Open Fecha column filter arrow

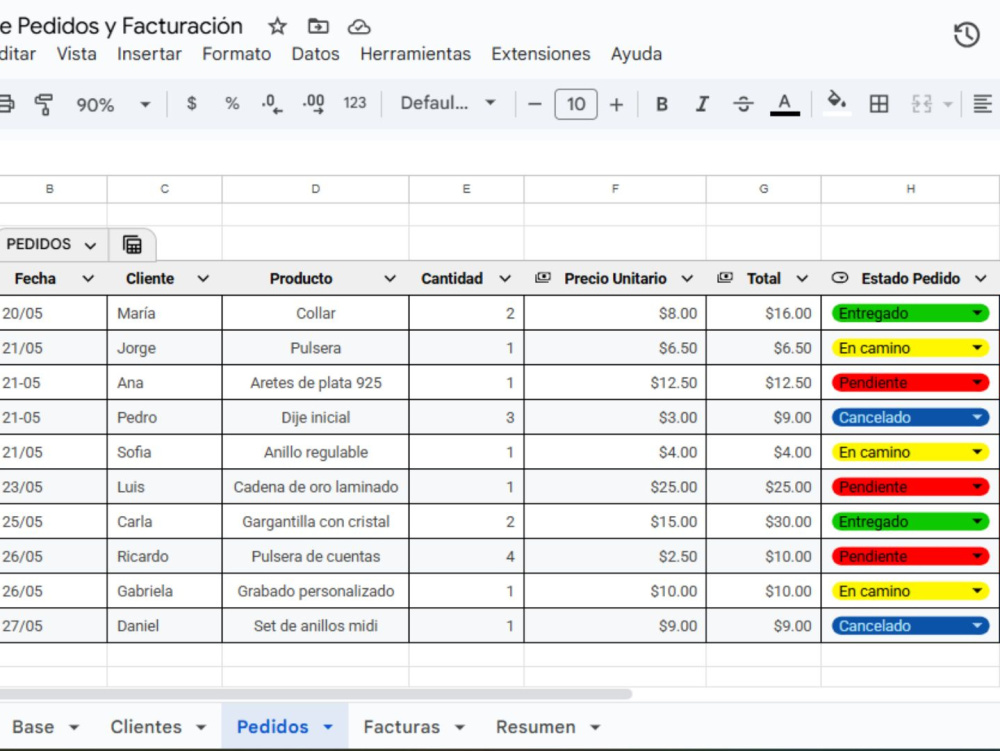(88, 279)
